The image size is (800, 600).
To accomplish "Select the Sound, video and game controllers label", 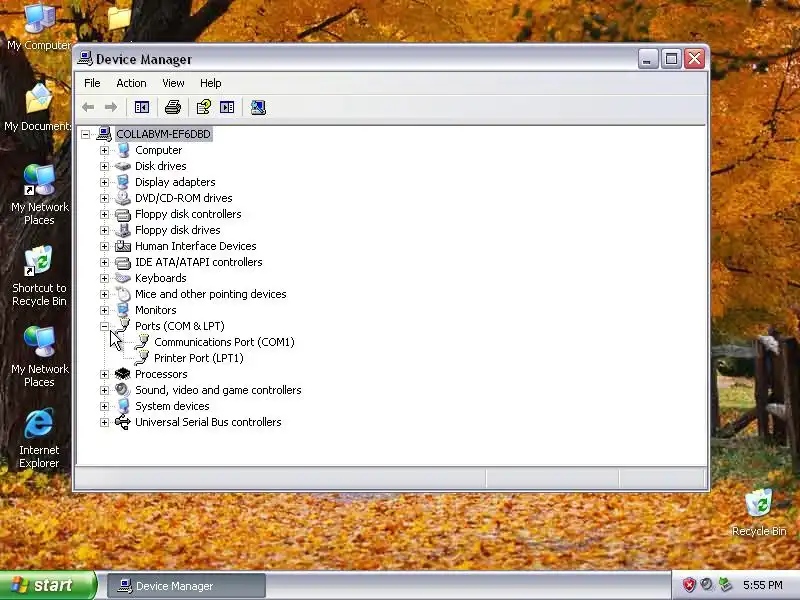I will tap(218, 390).
